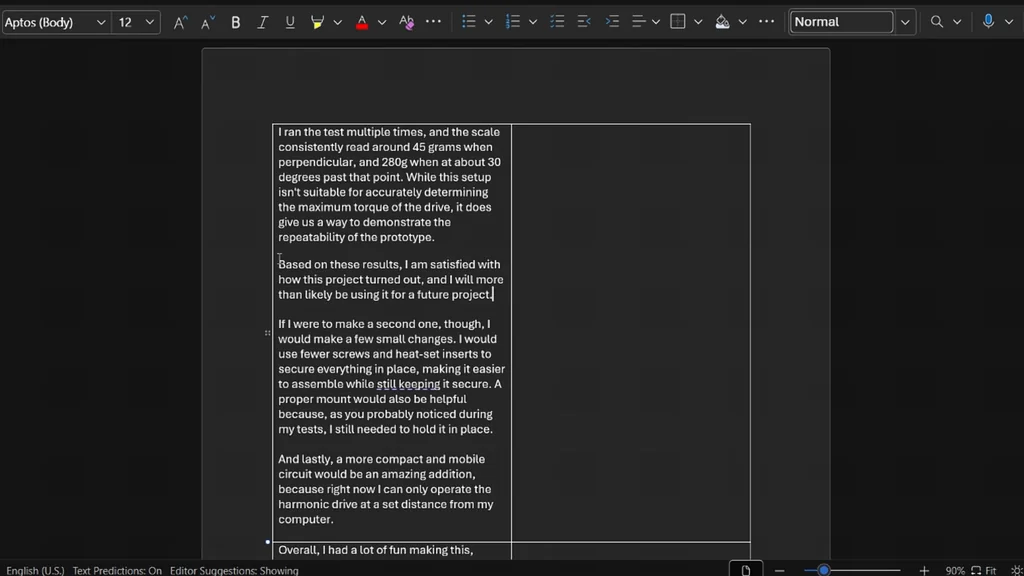The height and width of the screenshot is (576, 1024).
Task: Open Find search icon
Action: click(x=936, y=22)
